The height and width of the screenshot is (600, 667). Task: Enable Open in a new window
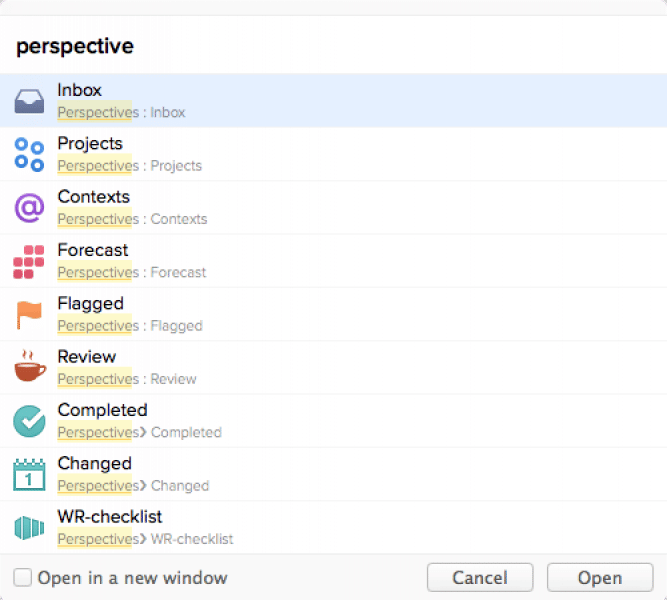tap(22, 578)
